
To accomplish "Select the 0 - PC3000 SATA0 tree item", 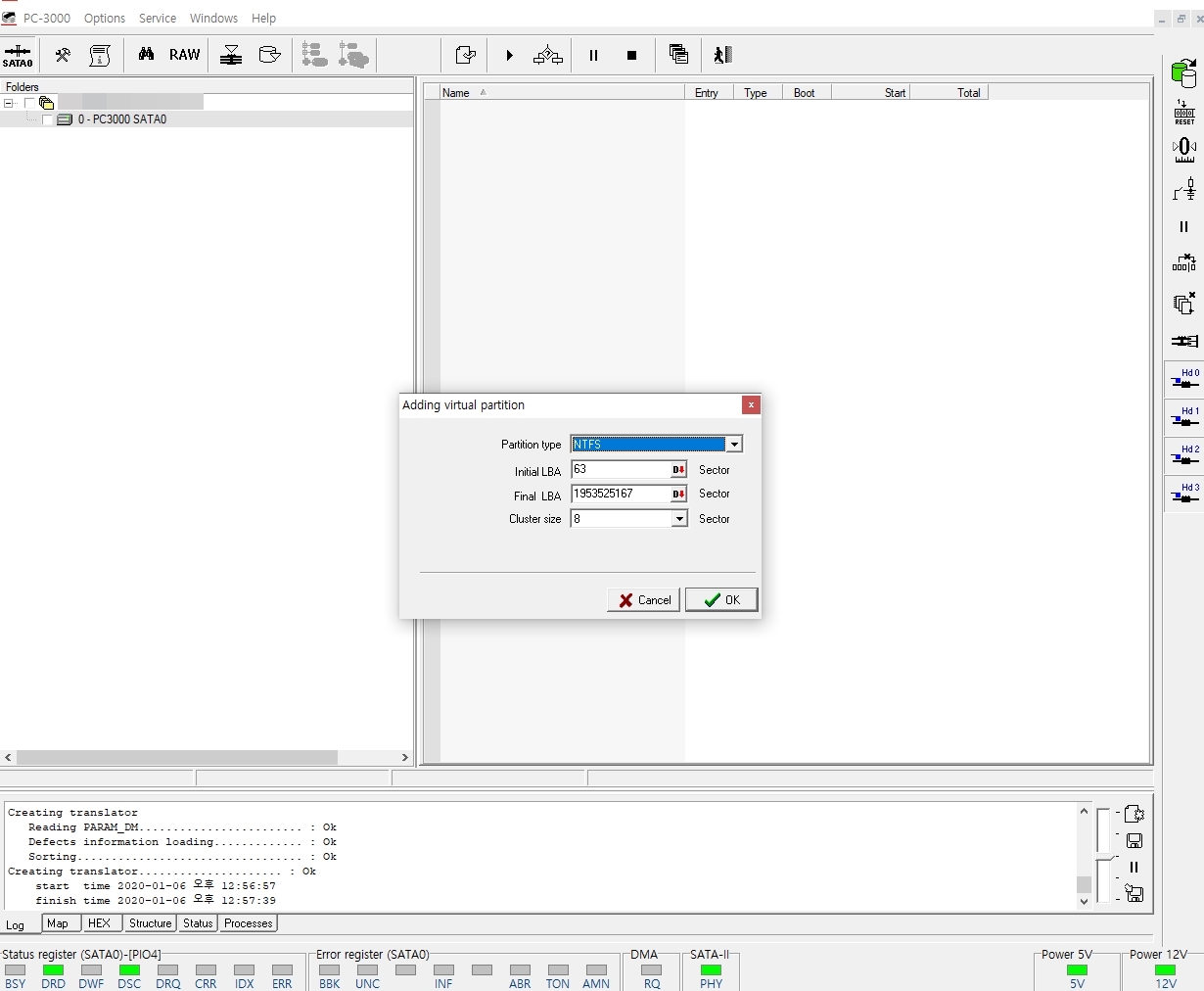I will tap(122, 119).
